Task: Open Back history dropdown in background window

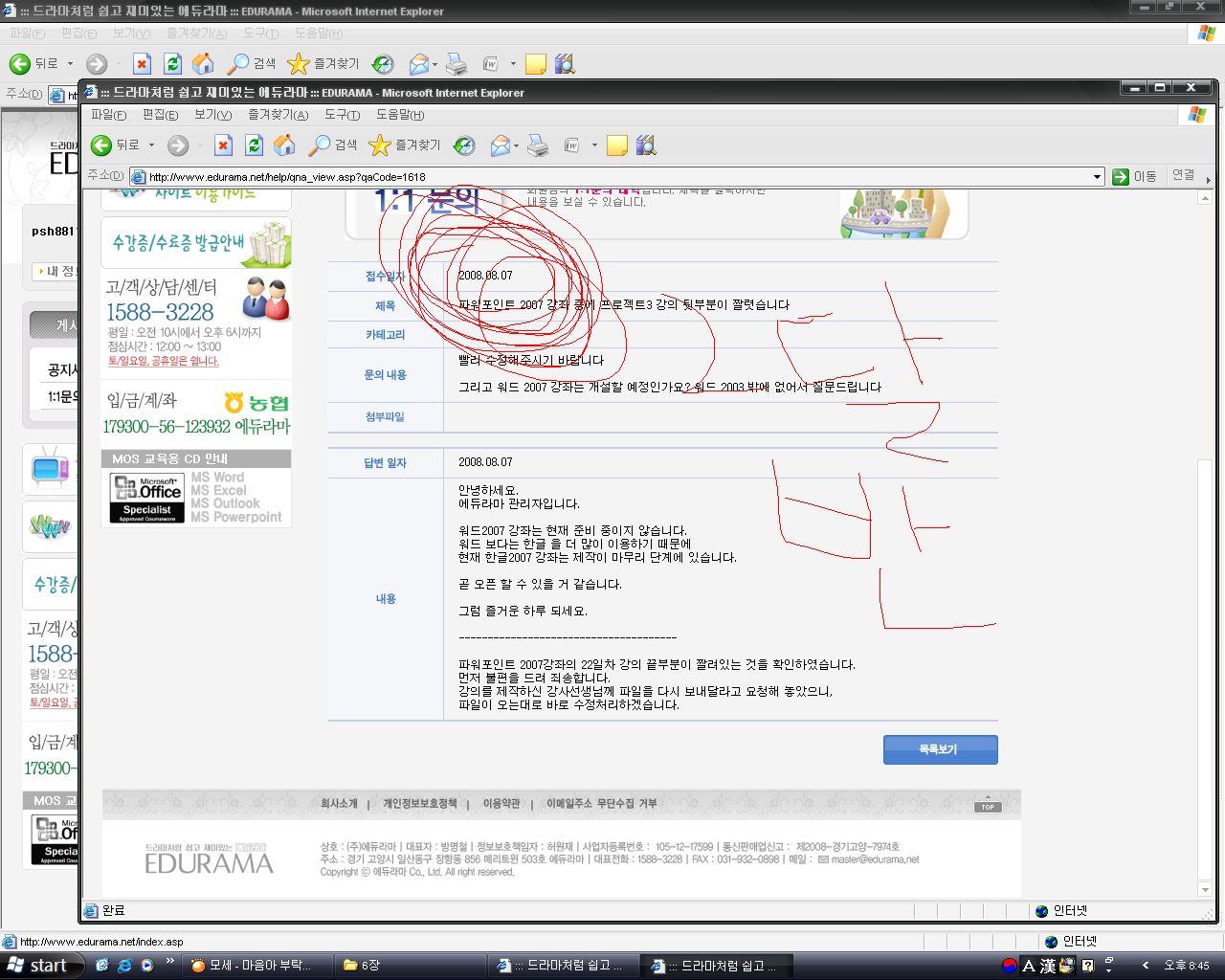Action: click(x=70, y=64)
